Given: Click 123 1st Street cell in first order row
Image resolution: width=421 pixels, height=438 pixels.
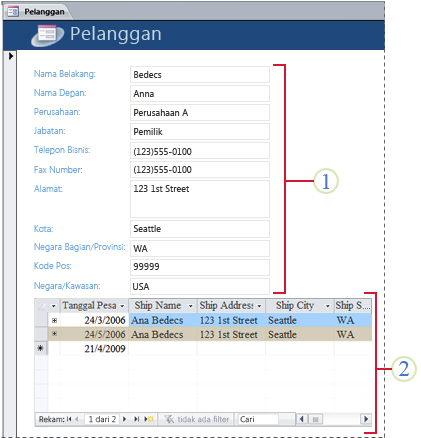Looking at the screenshot, I should [x=231, y=320].
